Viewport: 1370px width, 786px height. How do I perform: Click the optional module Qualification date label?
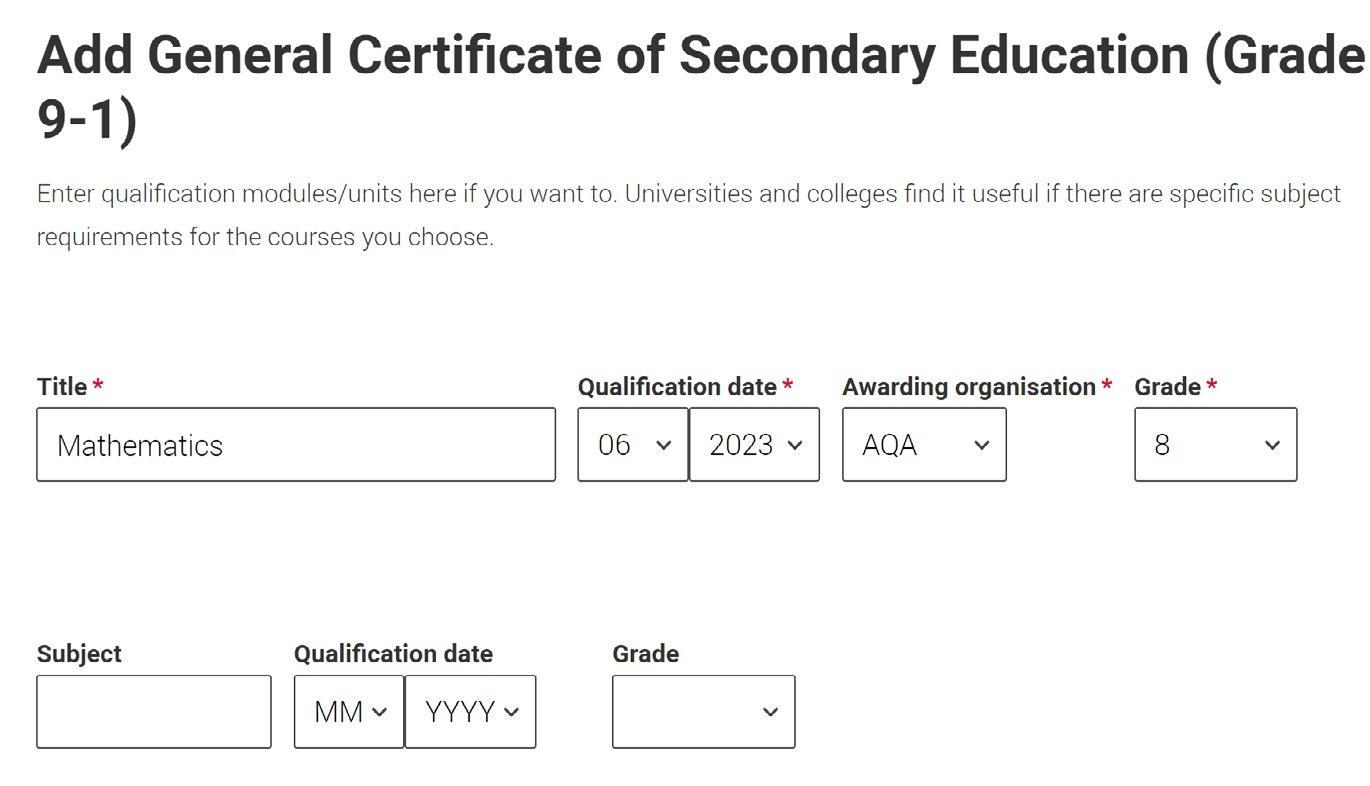coord(393,654)
